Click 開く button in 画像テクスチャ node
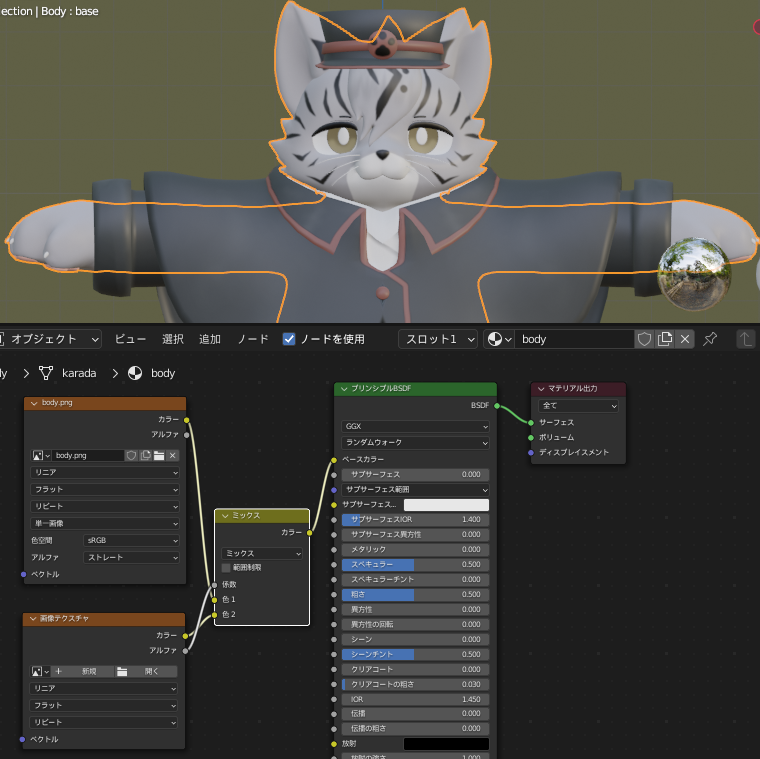760x759 pixels. pos(146,672)
